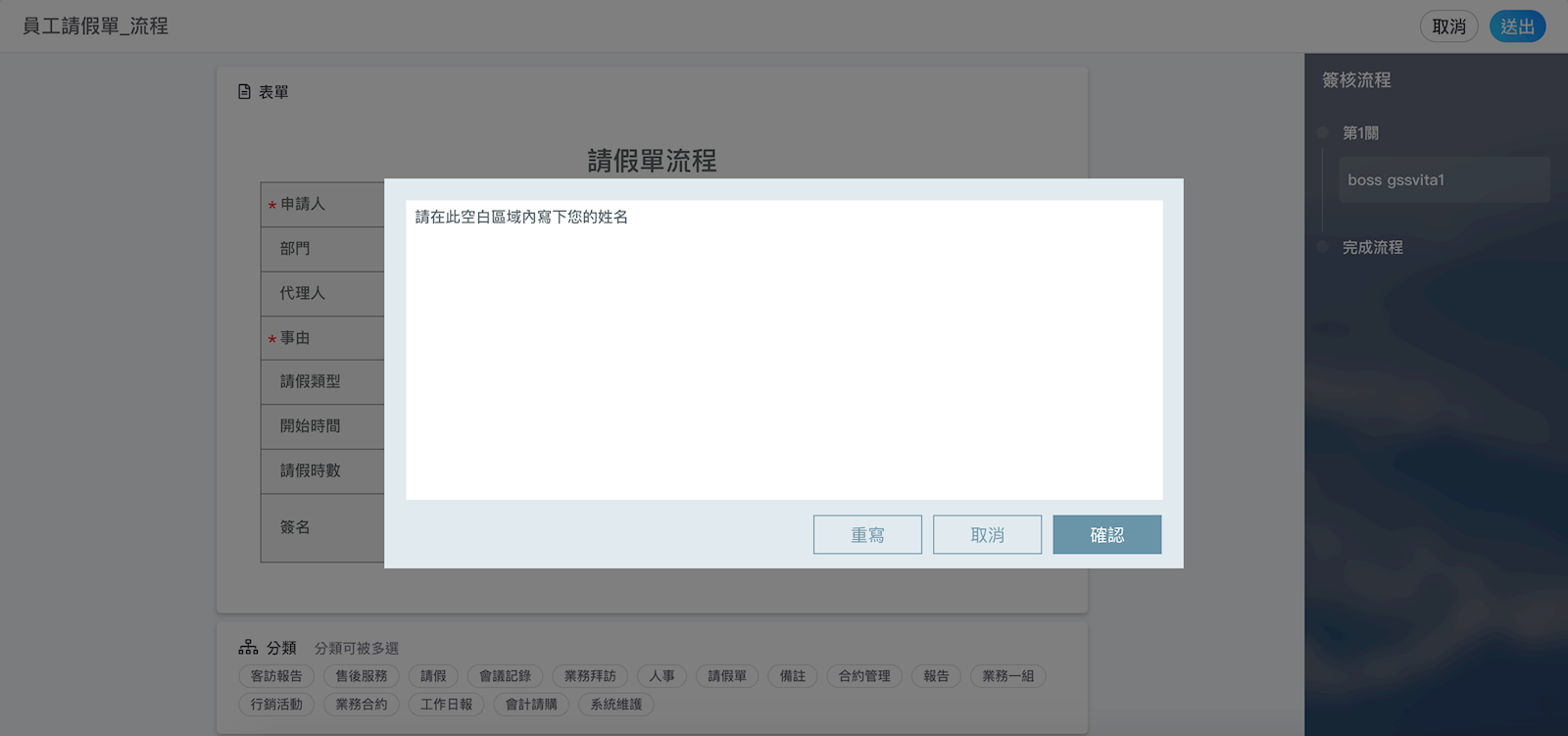Click the document icon beside 表單
The height and width of the screenshot is (736, 1568).
point(244,92)
